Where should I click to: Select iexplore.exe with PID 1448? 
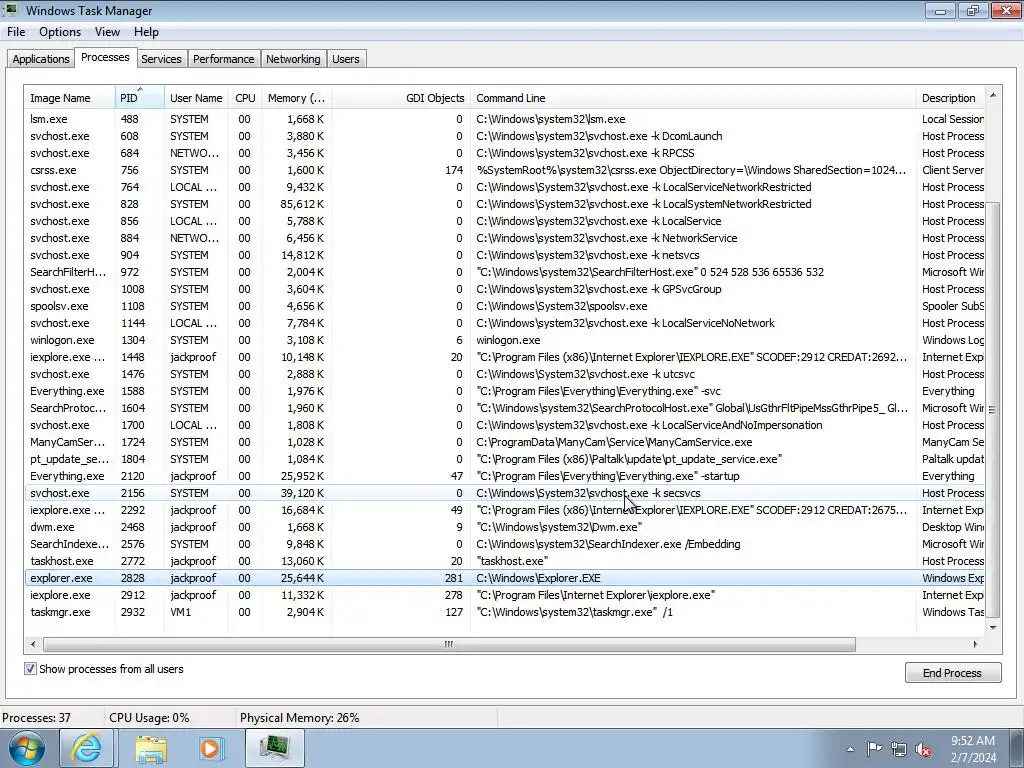coord(504,357)
